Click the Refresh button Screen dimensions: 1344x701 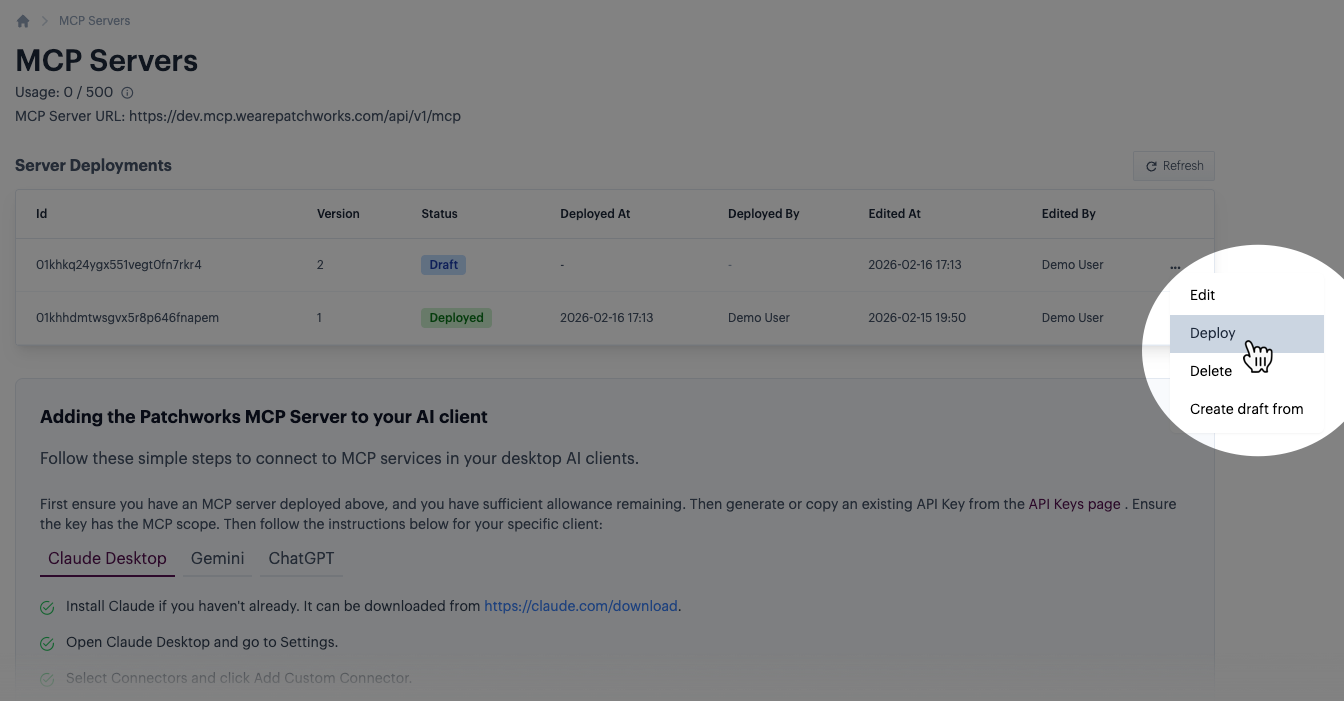[x=1174, y=166]
